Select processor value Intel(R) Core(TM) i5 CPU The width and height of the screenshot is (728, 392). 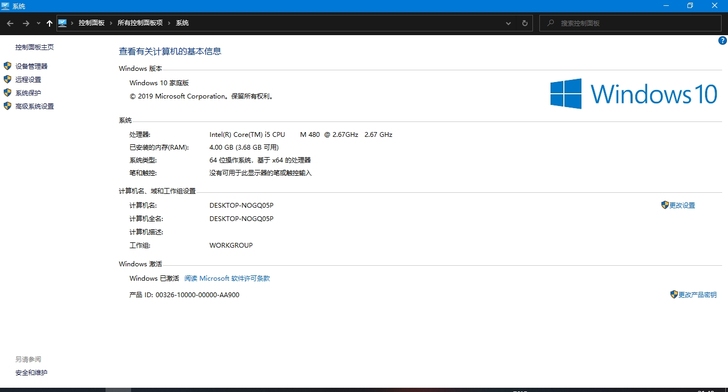[x=247, y=134]
